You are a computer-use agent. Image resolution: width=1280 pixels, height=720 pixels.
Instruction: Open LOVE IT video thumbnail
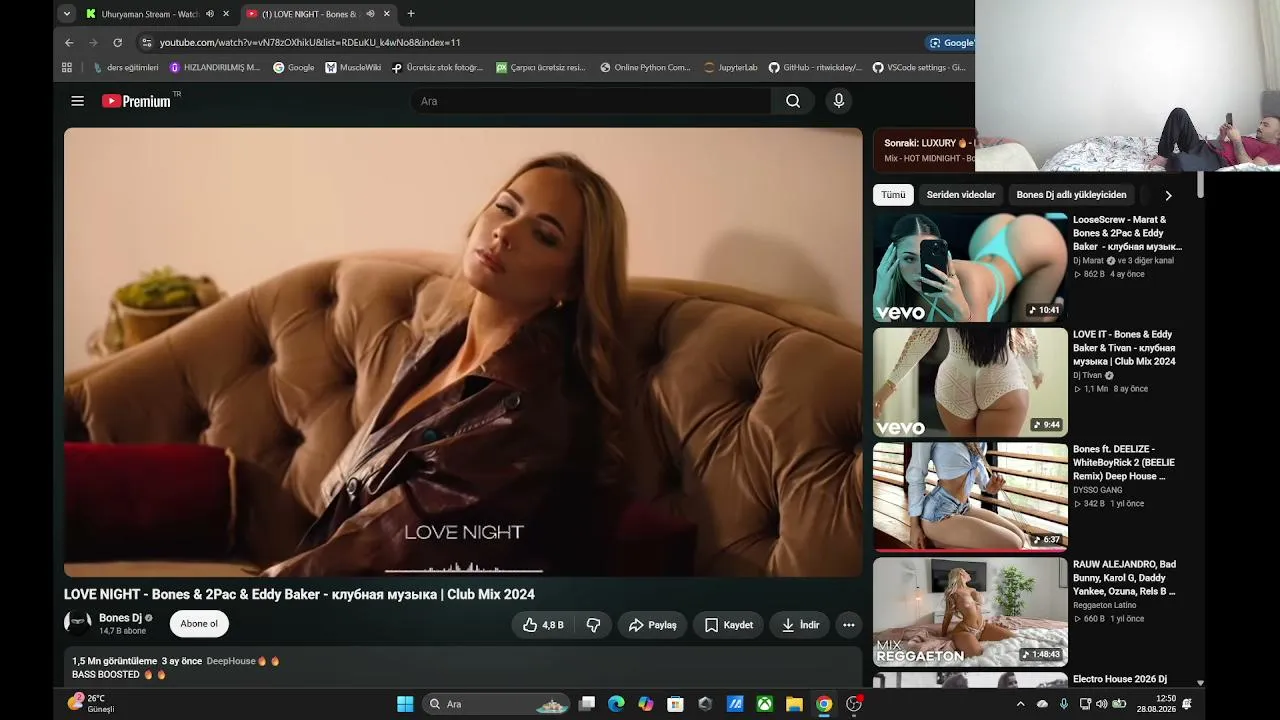click(x=970, y=382)
